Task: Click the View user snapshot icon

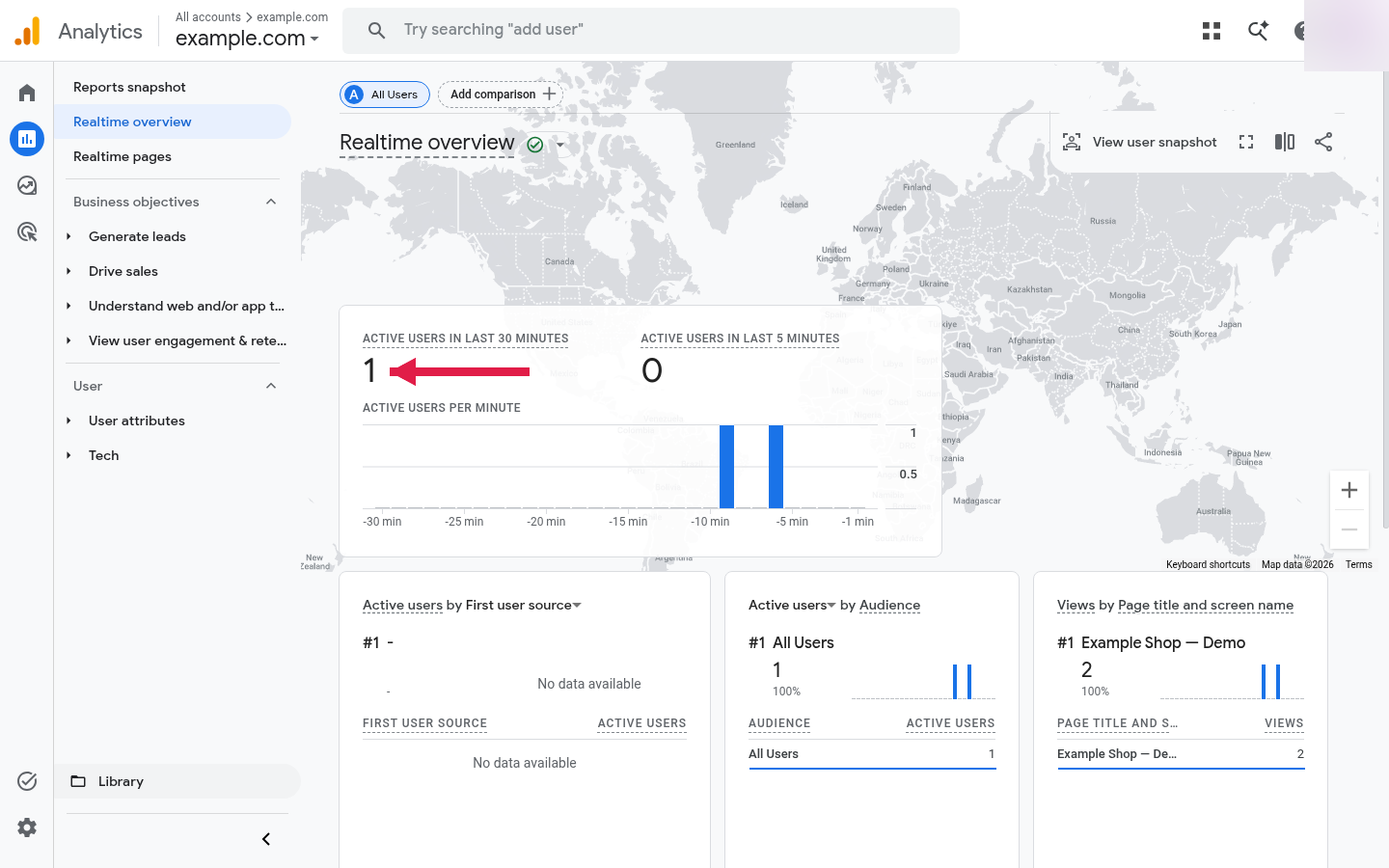Action: (1072, 142)
